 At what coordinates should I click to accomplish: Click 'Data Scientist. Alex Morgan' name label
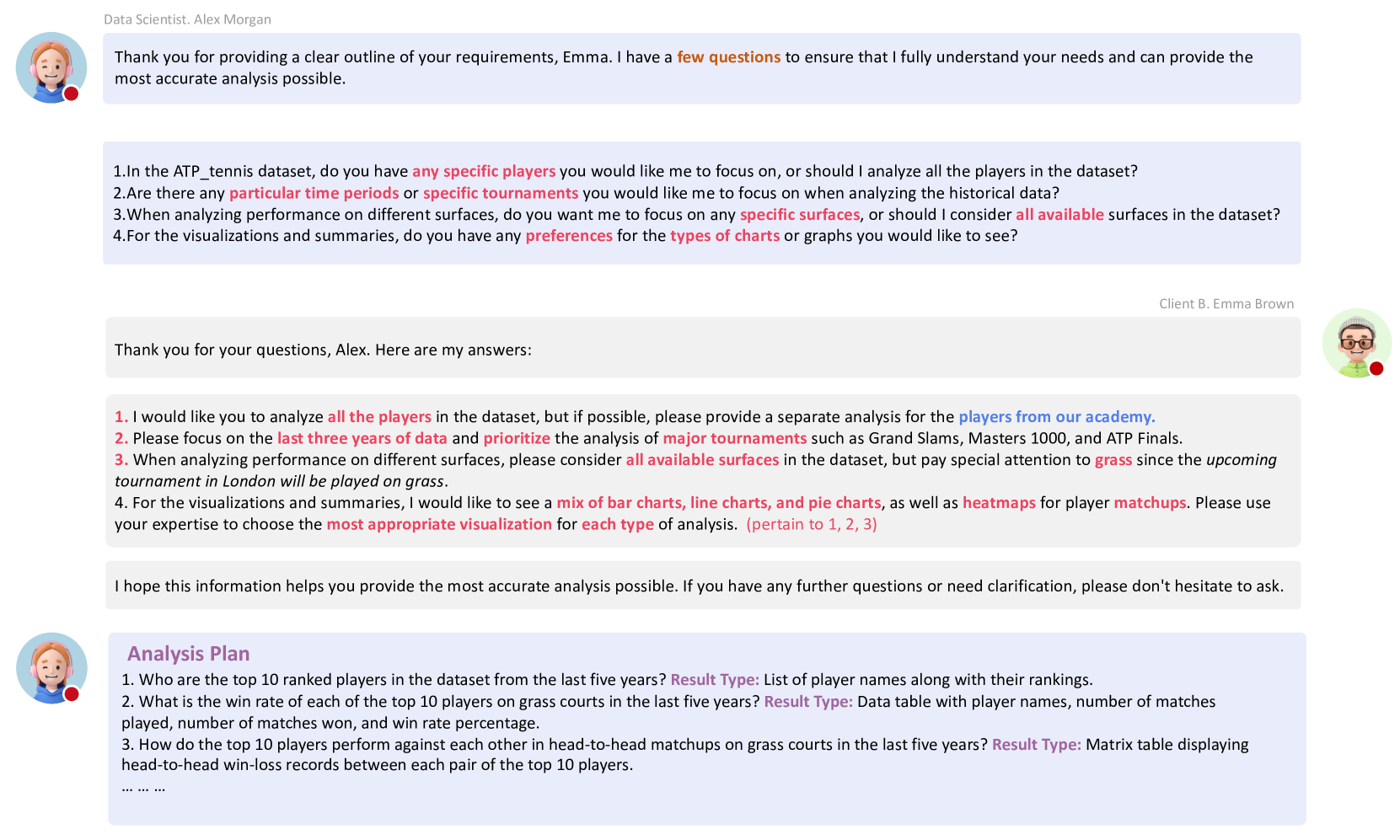pos(187,19)
